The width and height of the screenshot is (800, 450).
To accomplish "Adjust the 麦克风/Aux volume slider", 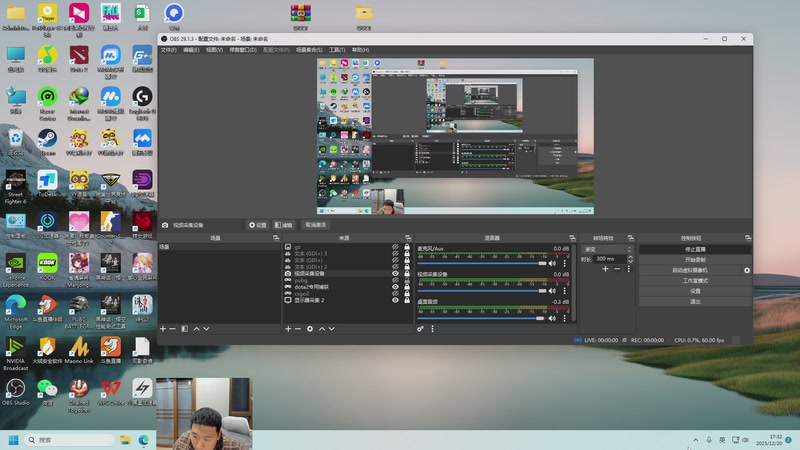I will tap(482, 263).
